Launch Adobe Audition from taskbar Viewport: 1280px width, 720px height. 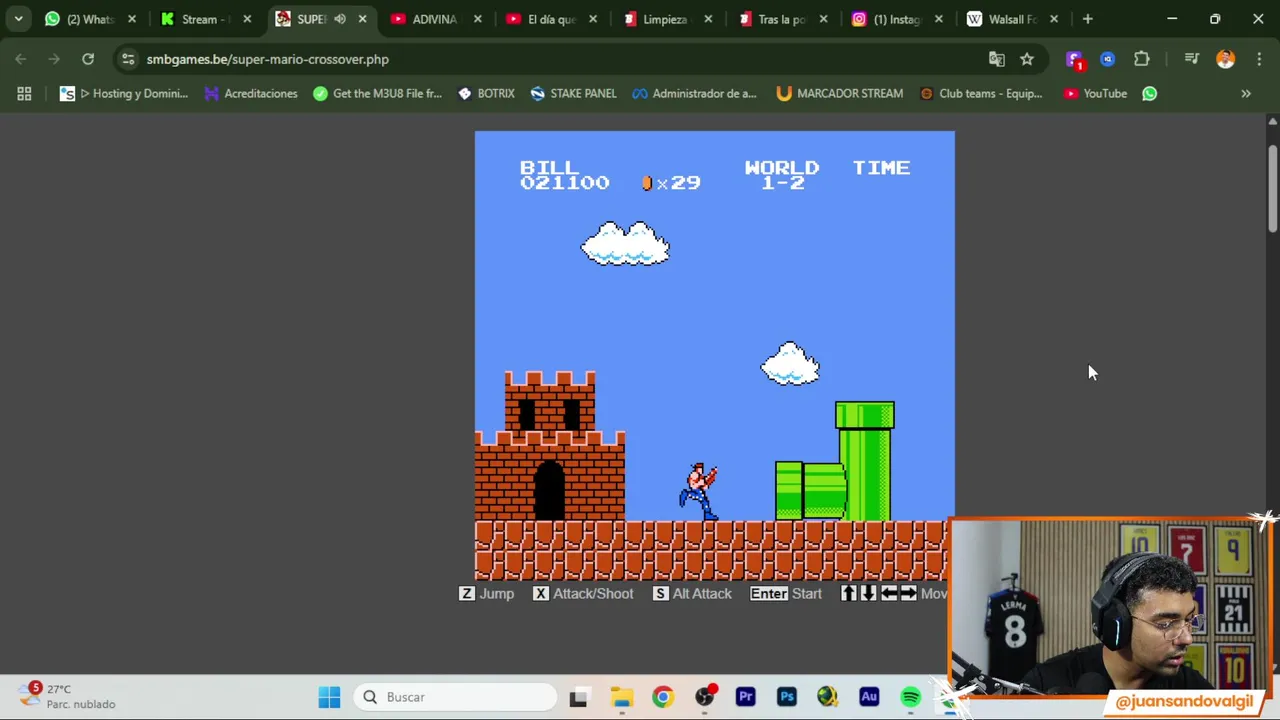[x=868, y=697]
